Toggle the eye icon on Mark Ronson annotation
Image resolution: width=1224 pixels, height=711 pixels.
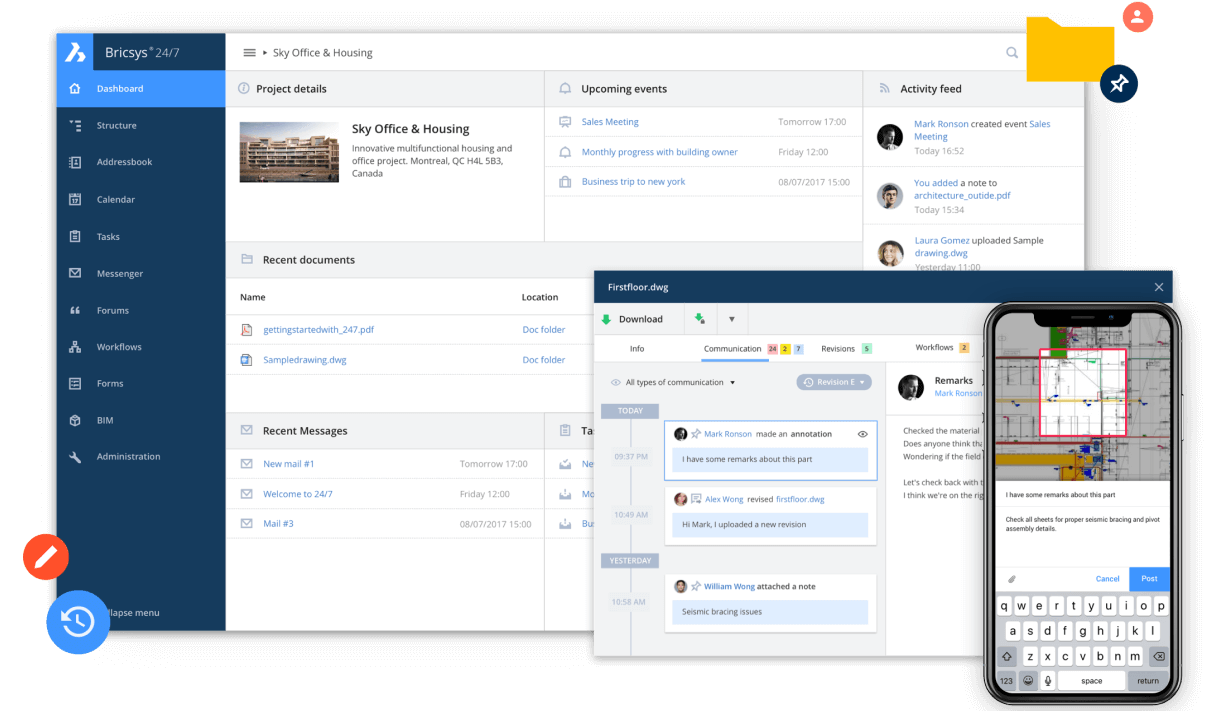click(863, 434)
